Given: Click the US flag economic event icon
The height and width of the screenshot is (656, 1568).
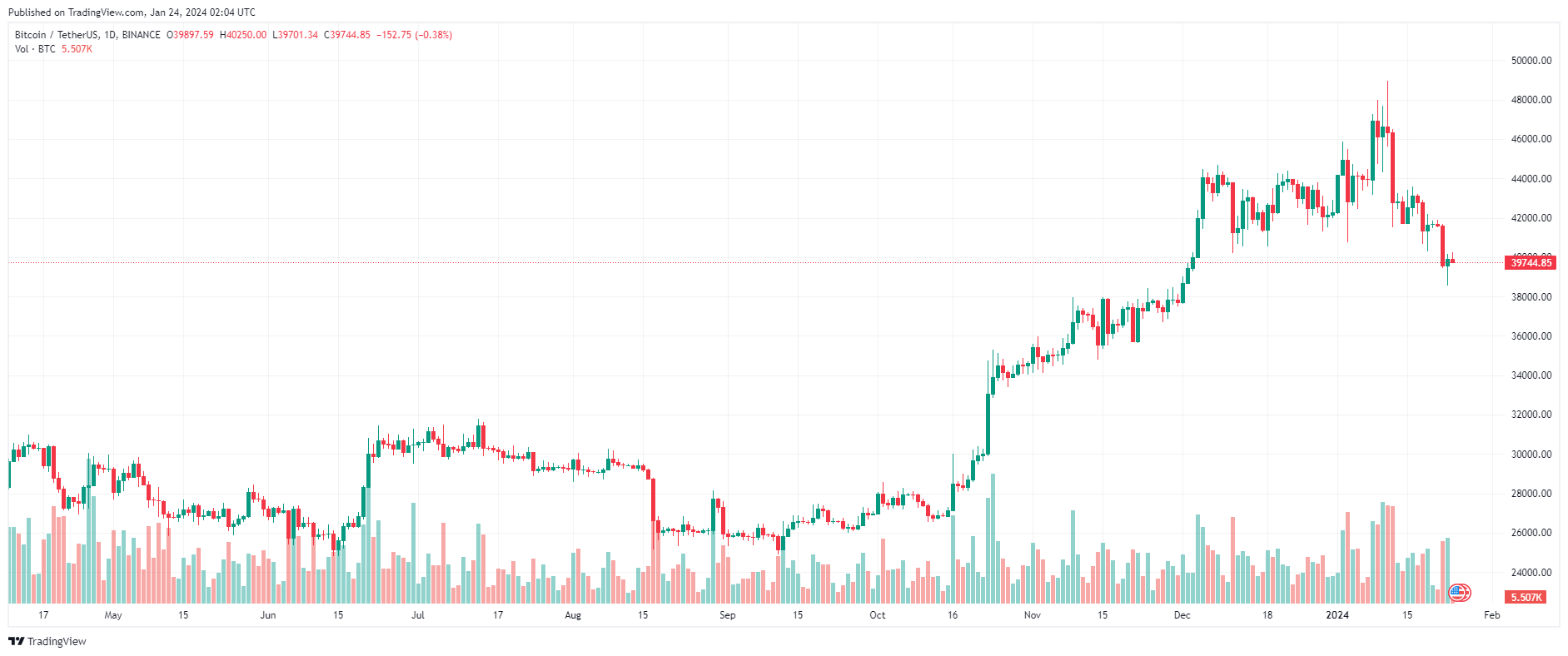Looking at the screenshot, I should (x=1459, y=593).
